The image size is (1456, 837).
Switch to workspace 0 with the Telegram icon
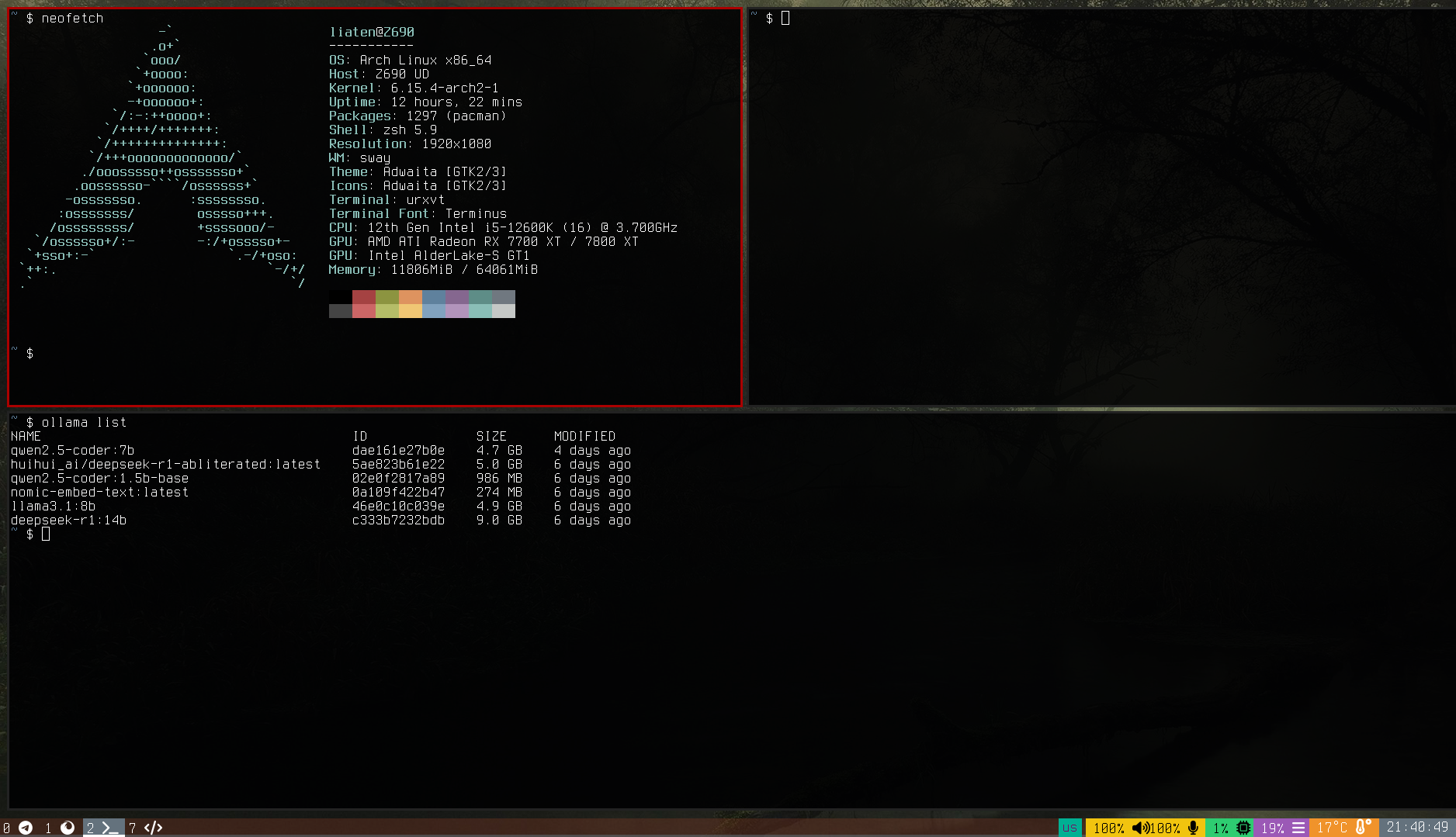pos(17,828)
